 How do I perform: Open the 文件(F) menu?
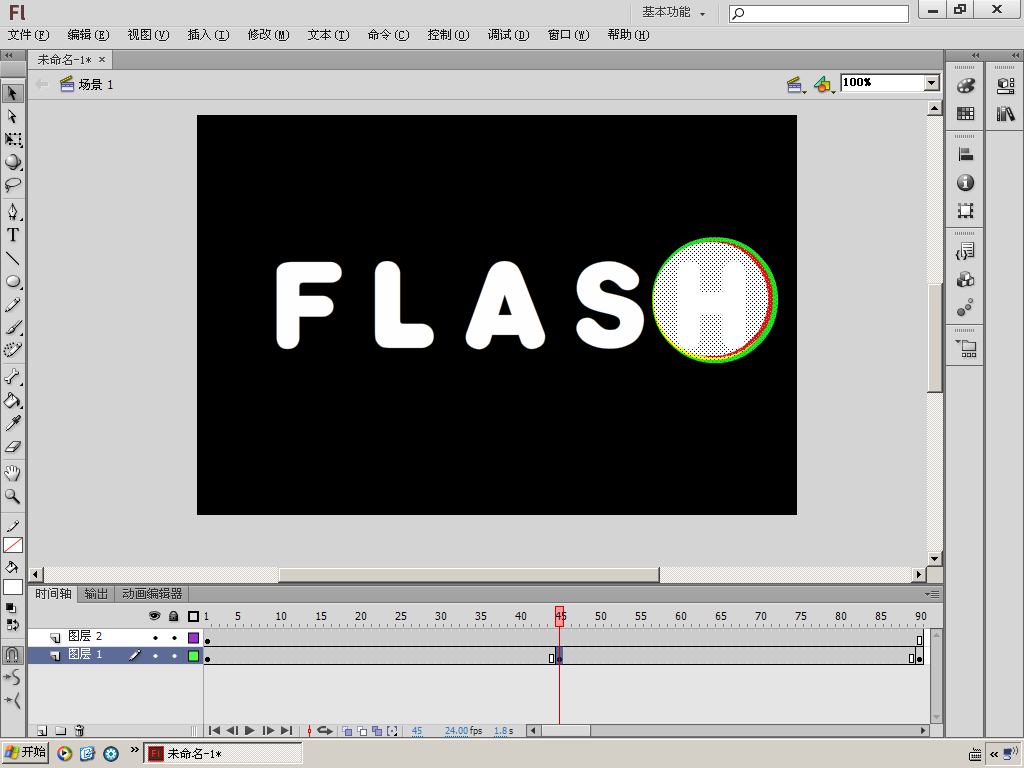28,35
